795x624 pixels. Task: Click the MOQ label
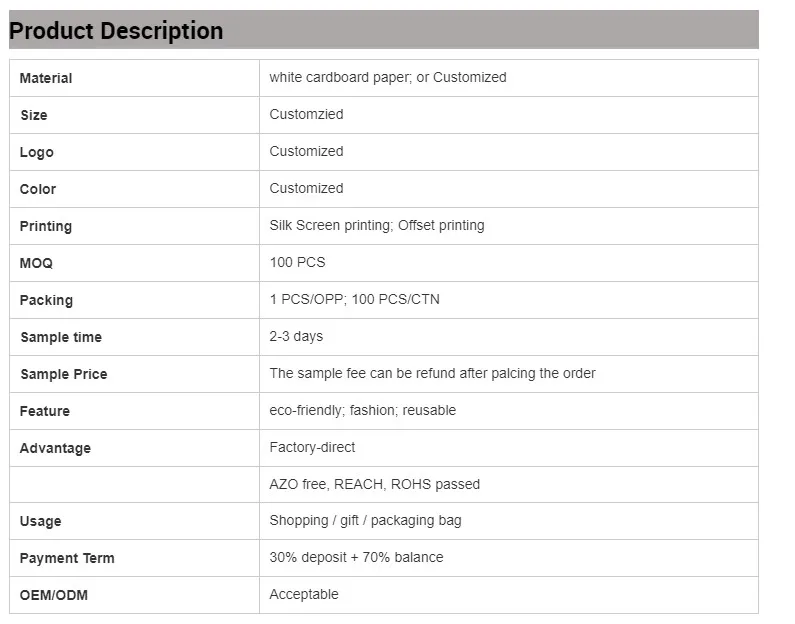pos(36,263)
